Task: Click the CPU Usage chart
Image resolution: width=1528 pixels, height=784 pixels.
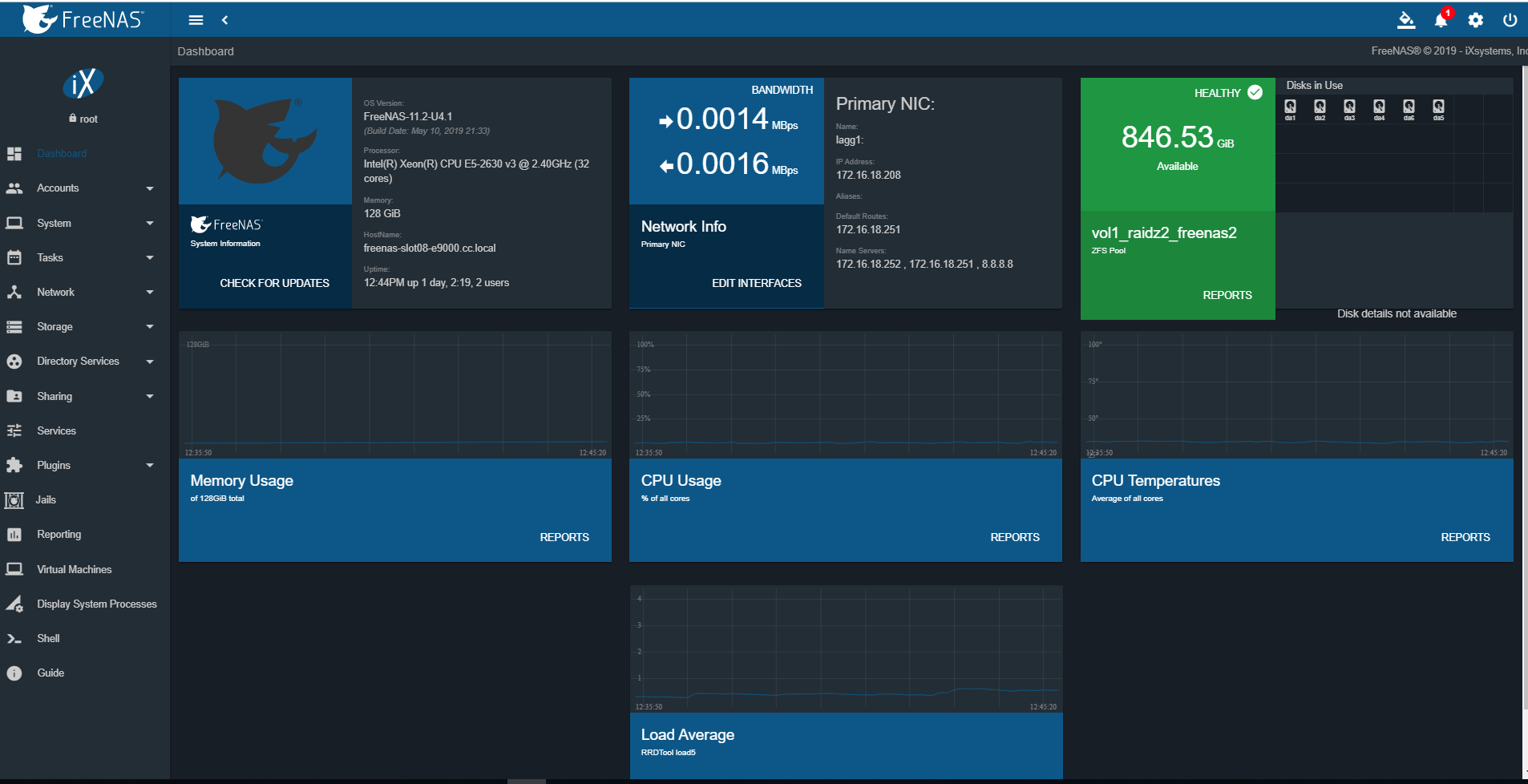Action: pos(846,394)
